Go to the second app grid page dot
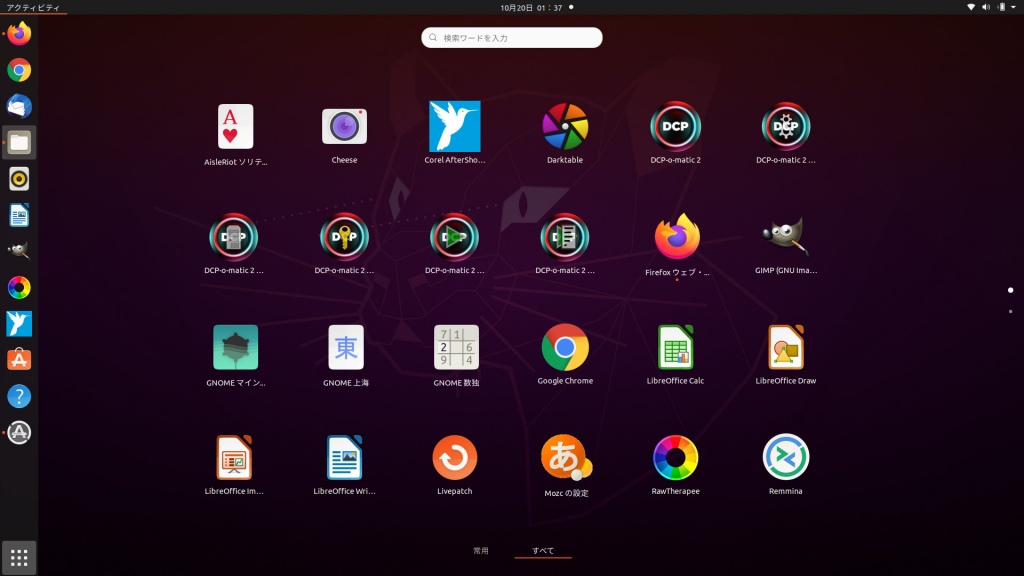Screen dimensions: 1024x576 click(x=1010, y=312)
